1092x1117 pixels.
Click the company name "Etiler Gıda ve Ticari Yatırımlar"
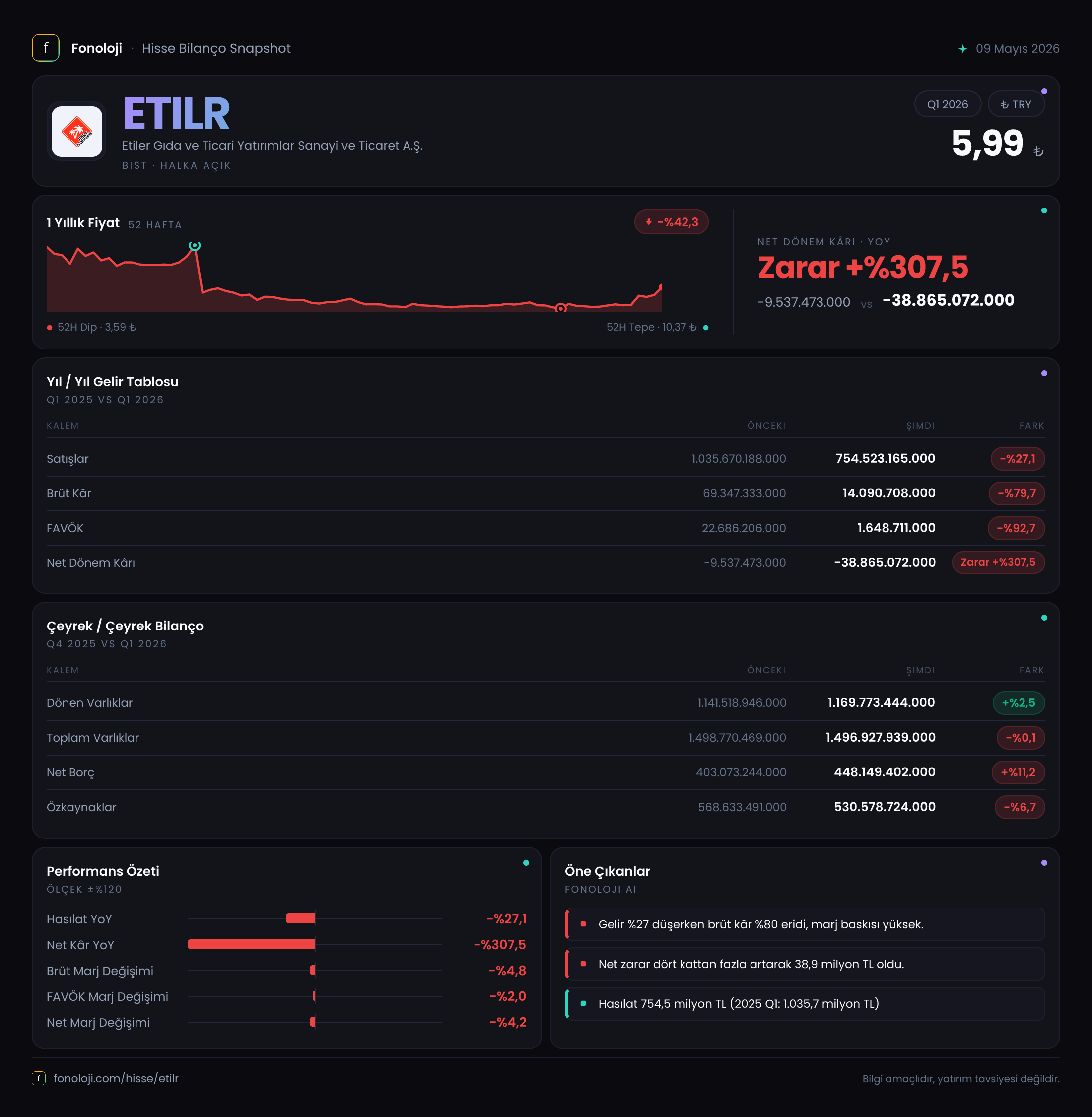[x=272, y=146]
